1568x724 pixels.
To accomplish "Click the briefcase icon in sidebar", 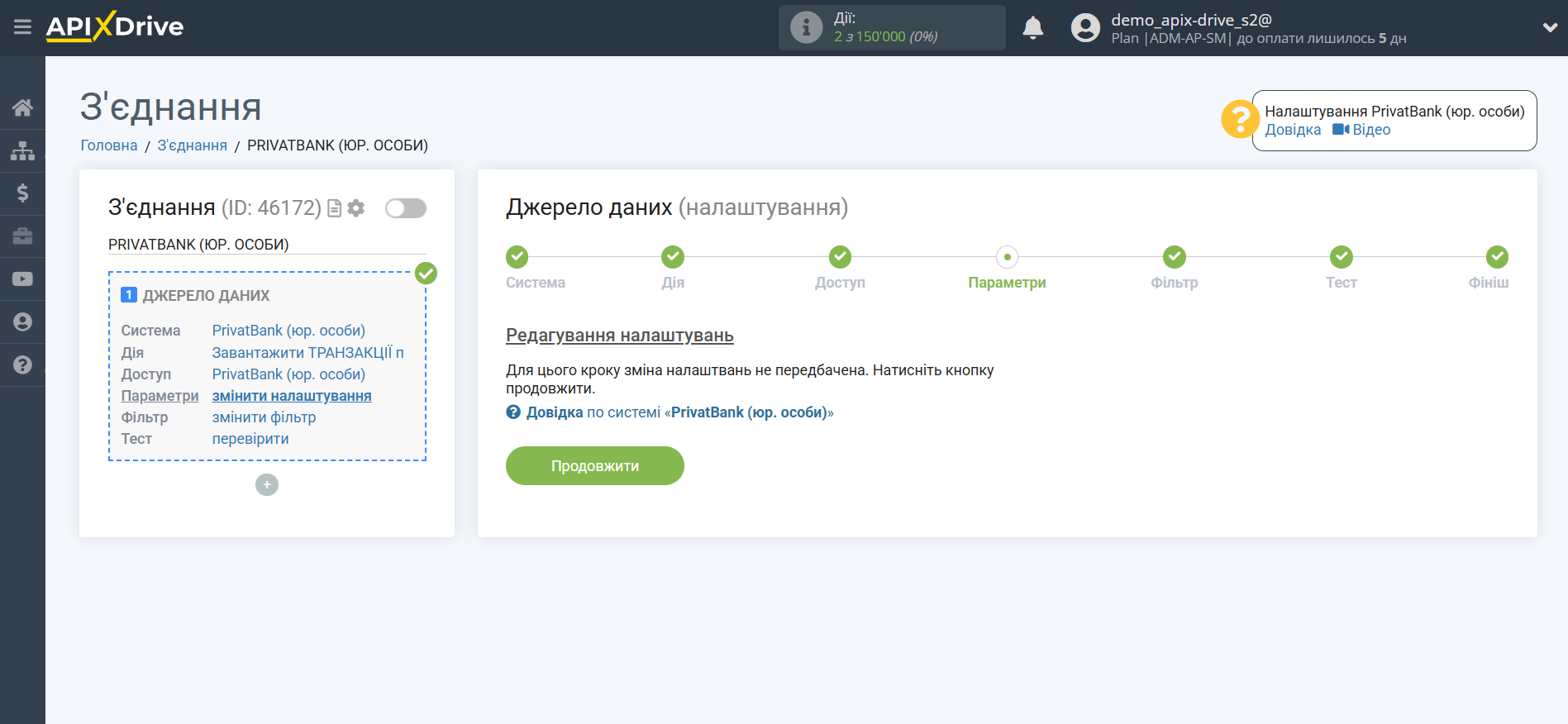I will [x=22, y=236].
